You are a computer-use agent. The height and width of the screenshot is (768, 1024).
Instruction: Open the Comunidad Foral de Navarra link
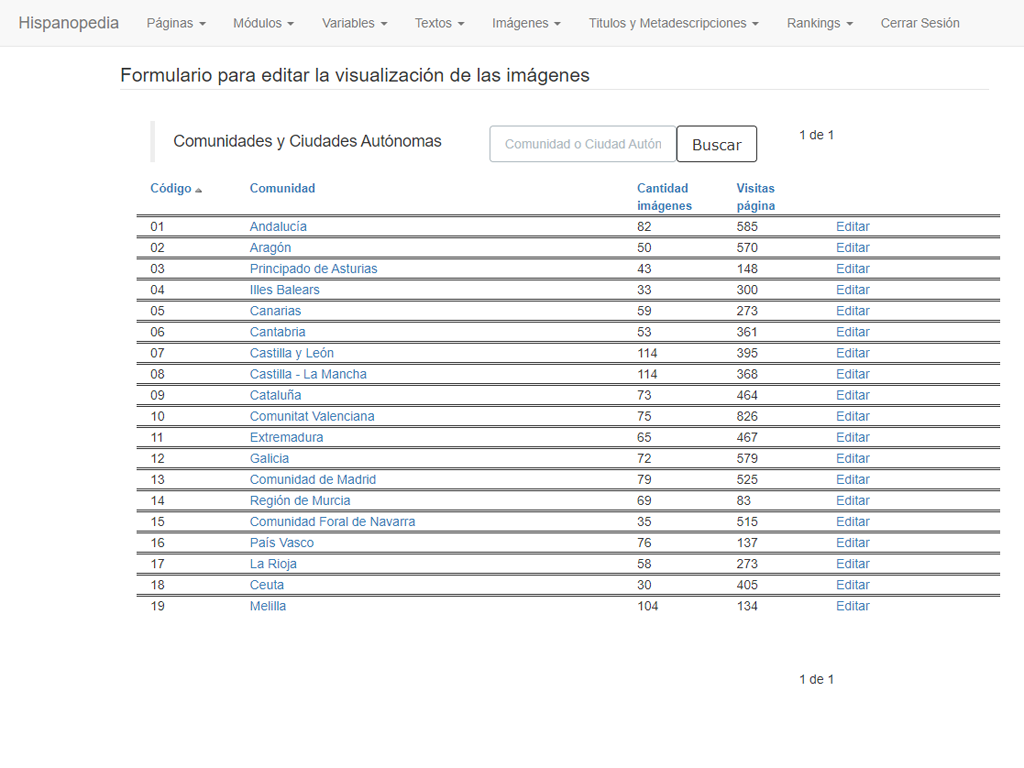pos(332,522)
